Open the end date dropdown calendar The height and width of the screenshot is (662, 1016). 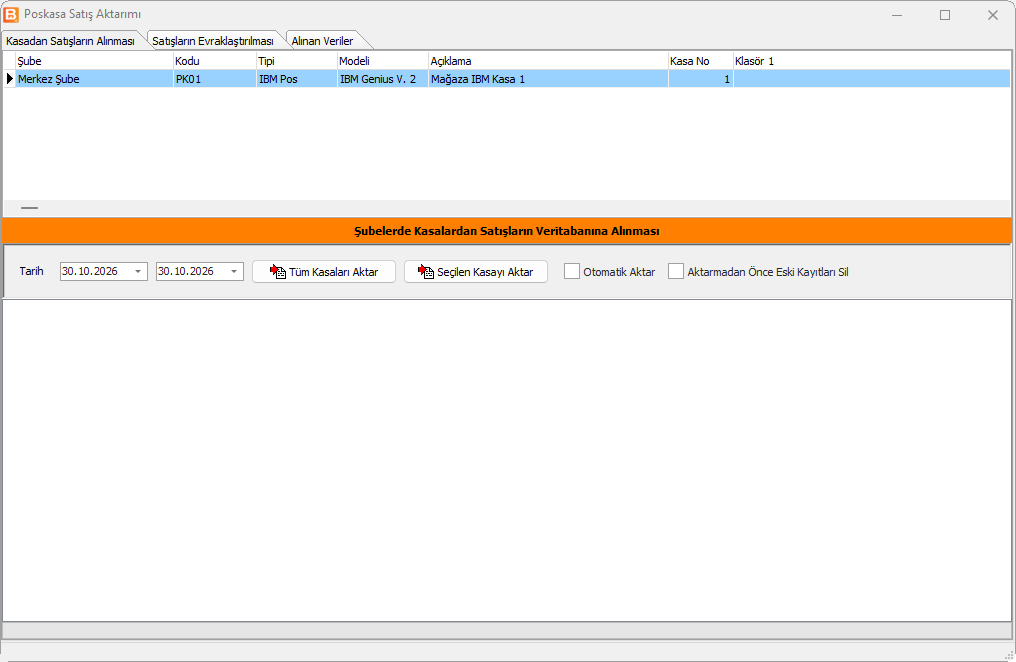coord(234,271)
